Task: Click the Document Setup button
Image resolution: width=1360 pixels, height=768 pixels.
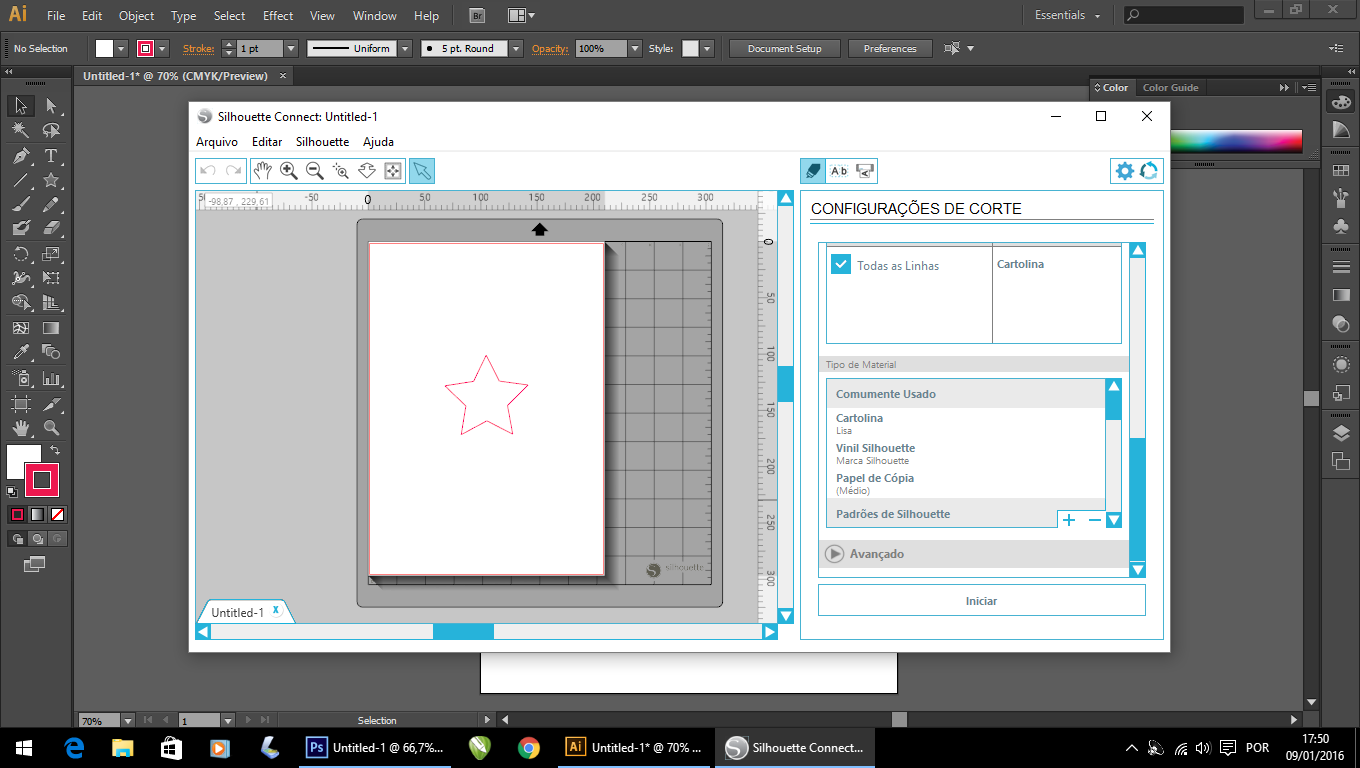Action: point(785,48)
